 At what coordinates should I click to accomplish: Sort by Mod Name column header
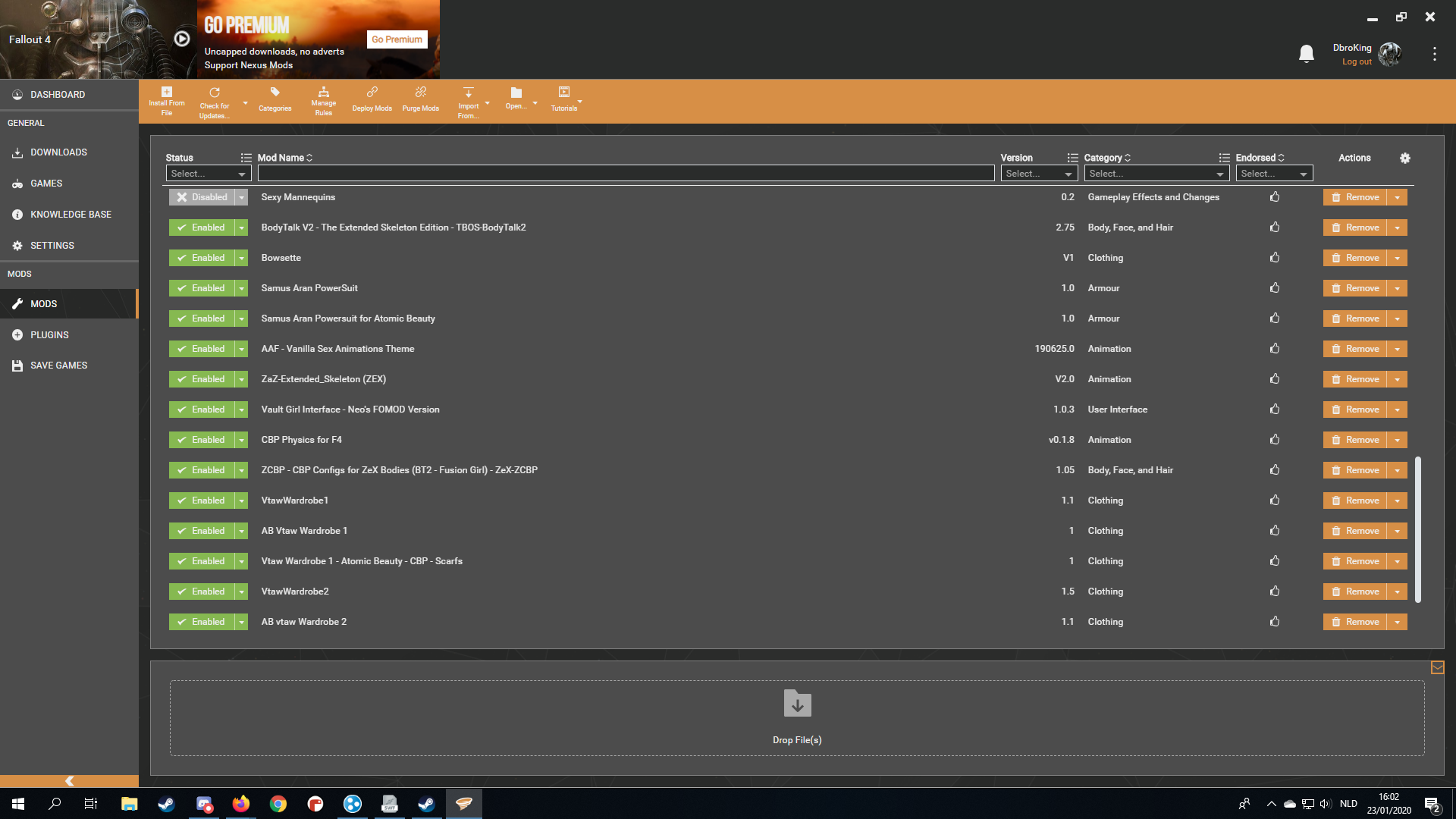(284, 158)
